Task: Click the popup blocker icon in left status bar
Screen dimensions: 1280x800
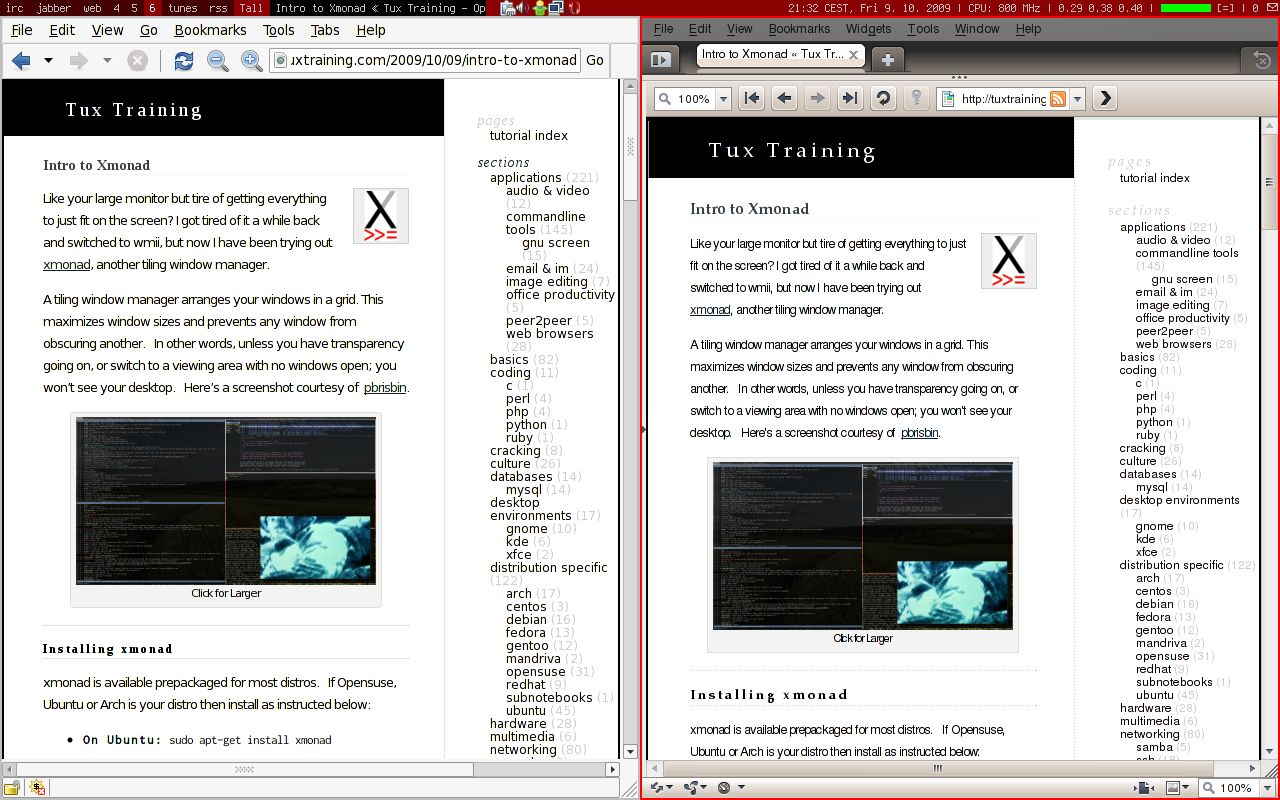Action: 37,787
